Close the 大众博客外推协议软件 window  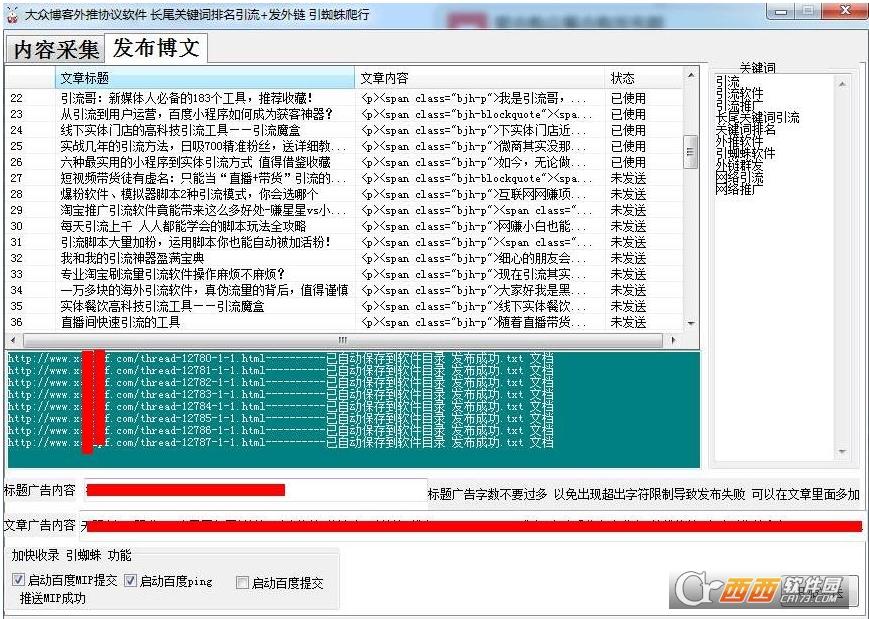tap(845, 11)
